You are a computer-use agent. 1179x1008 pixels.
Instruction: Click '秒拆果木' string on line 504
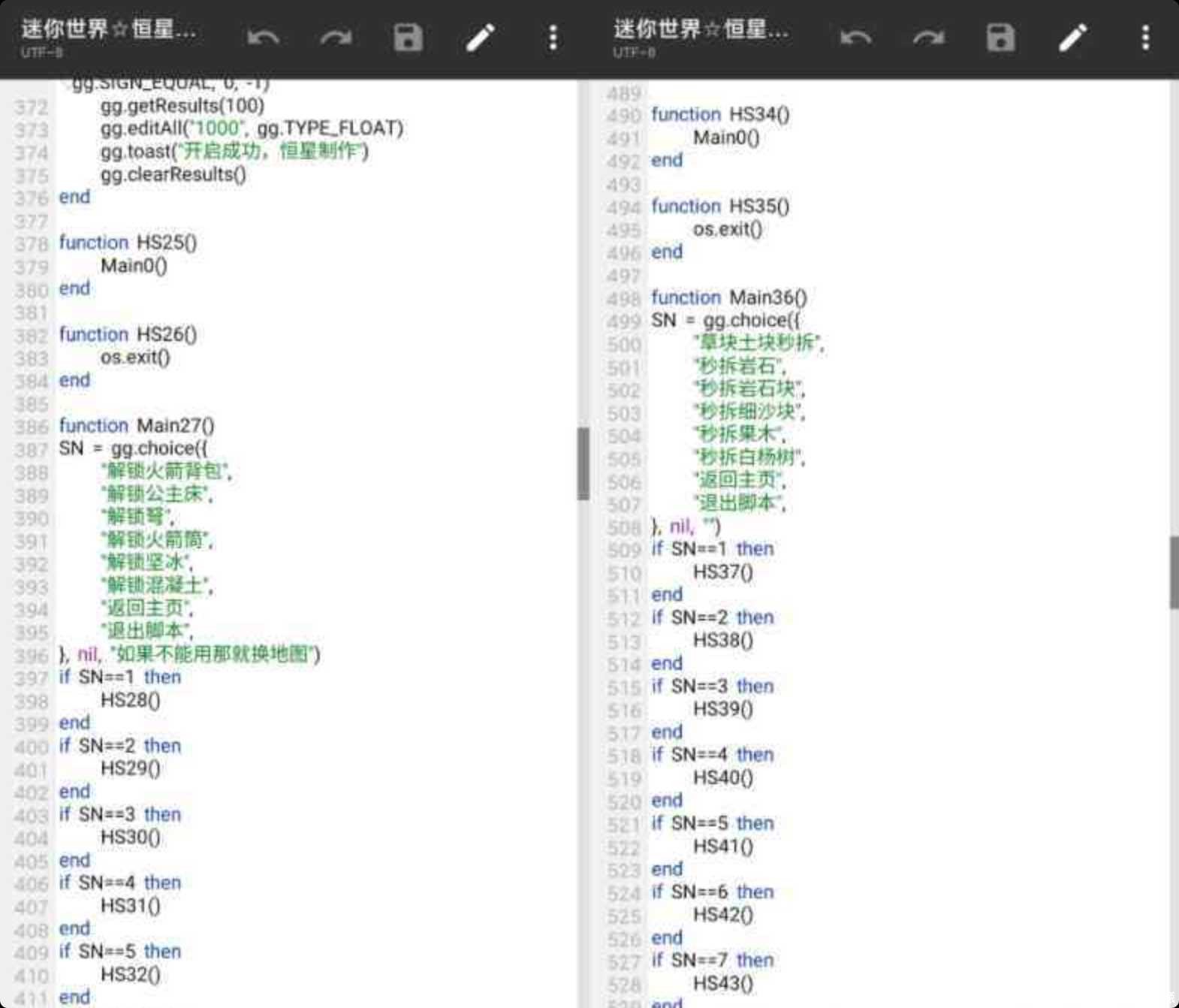(x=739, y=435)
